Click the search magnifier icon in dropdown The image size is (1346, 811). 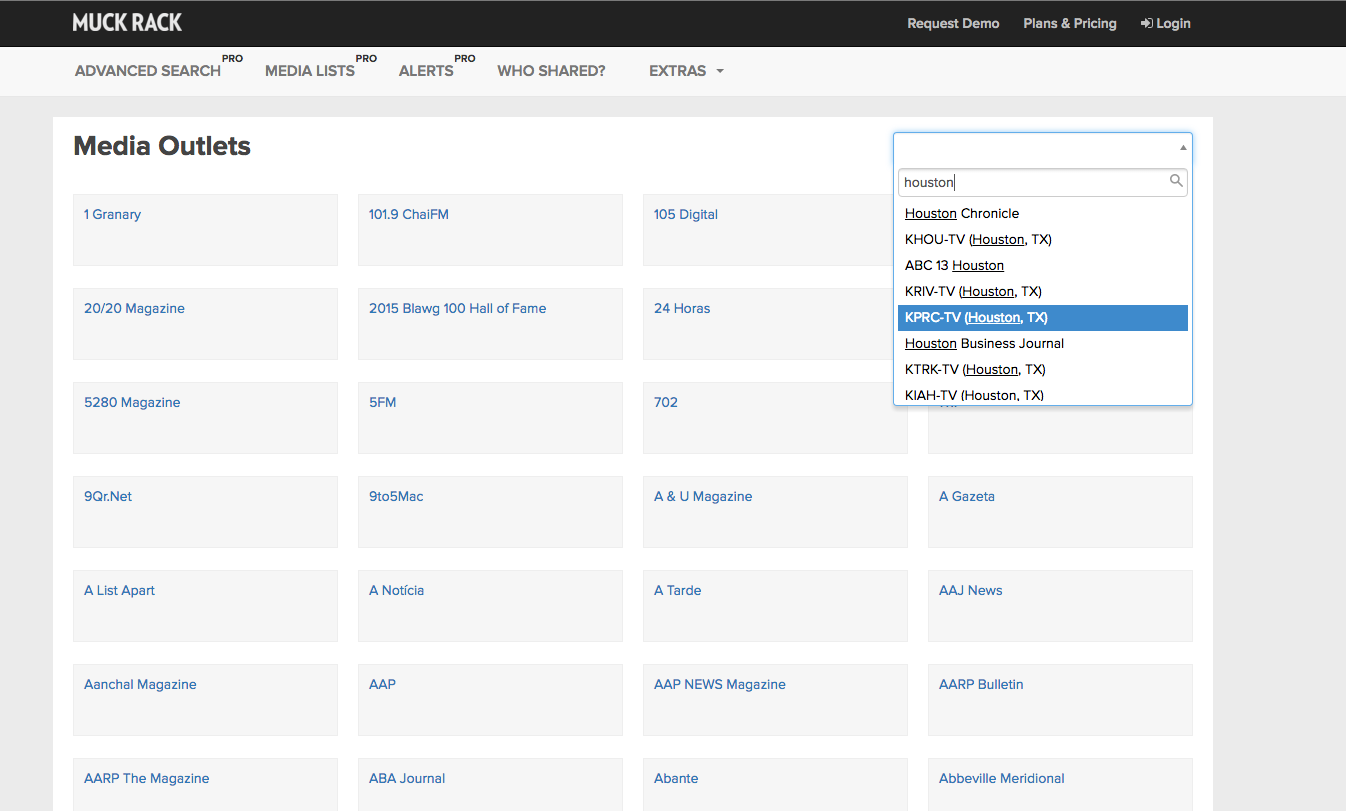coord(1176,181)
